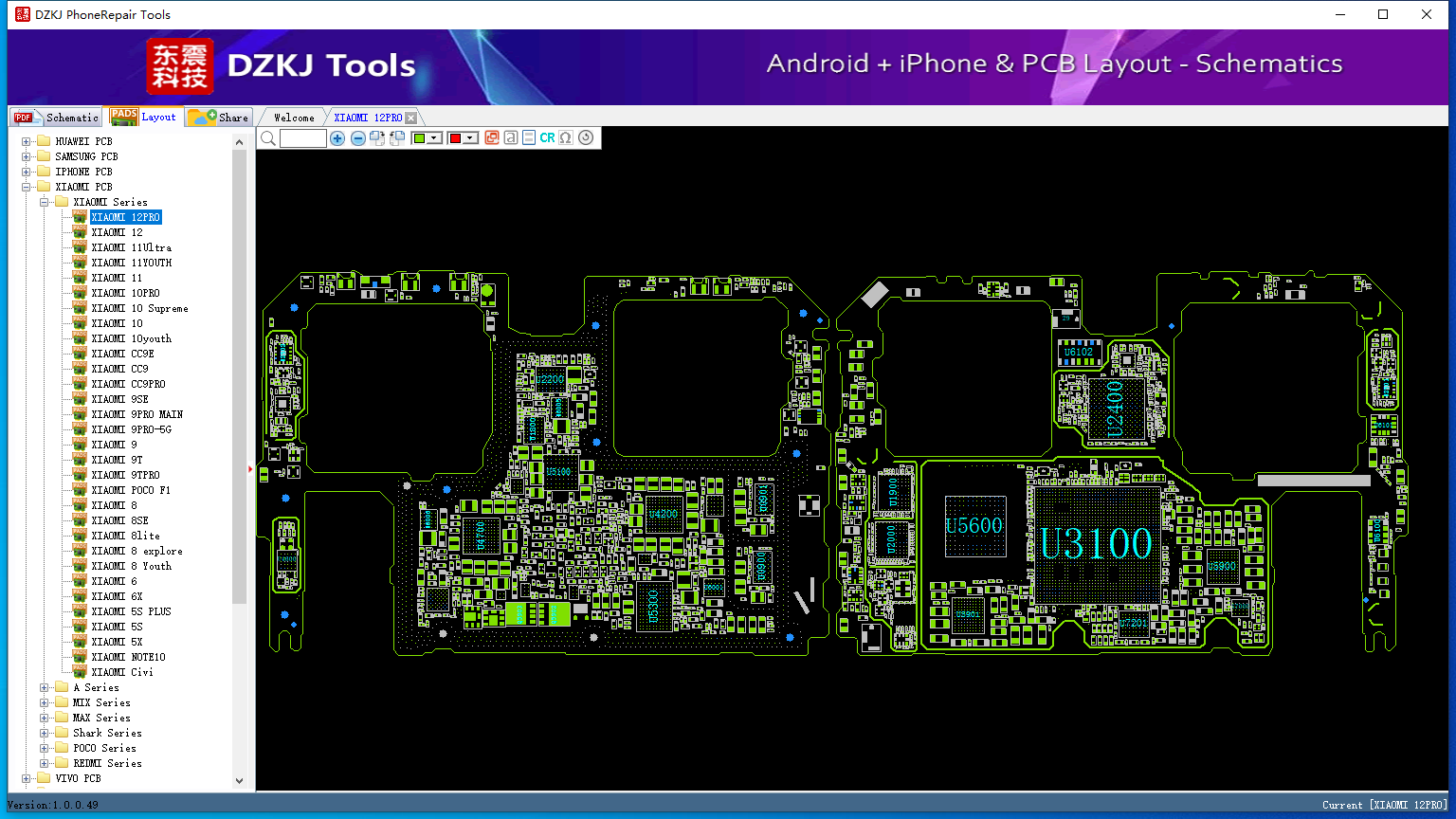The image size is (1456, 819).
Task: Open XIAOMI 11YOUTH in the tree
Action: tap(132, 263)
